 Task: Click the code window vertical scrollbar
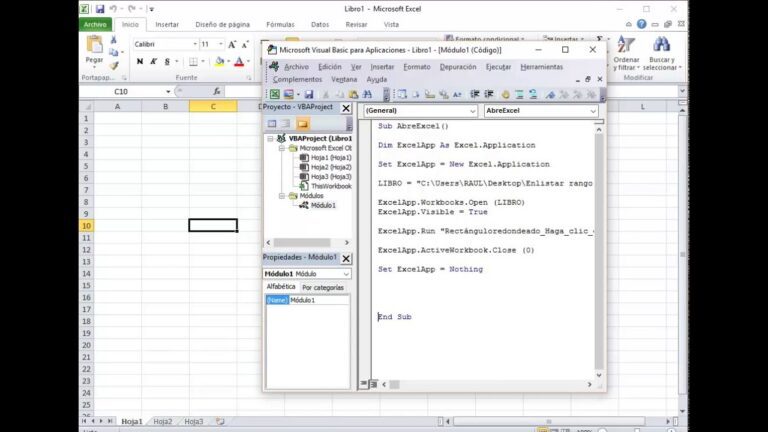point(599,252)
